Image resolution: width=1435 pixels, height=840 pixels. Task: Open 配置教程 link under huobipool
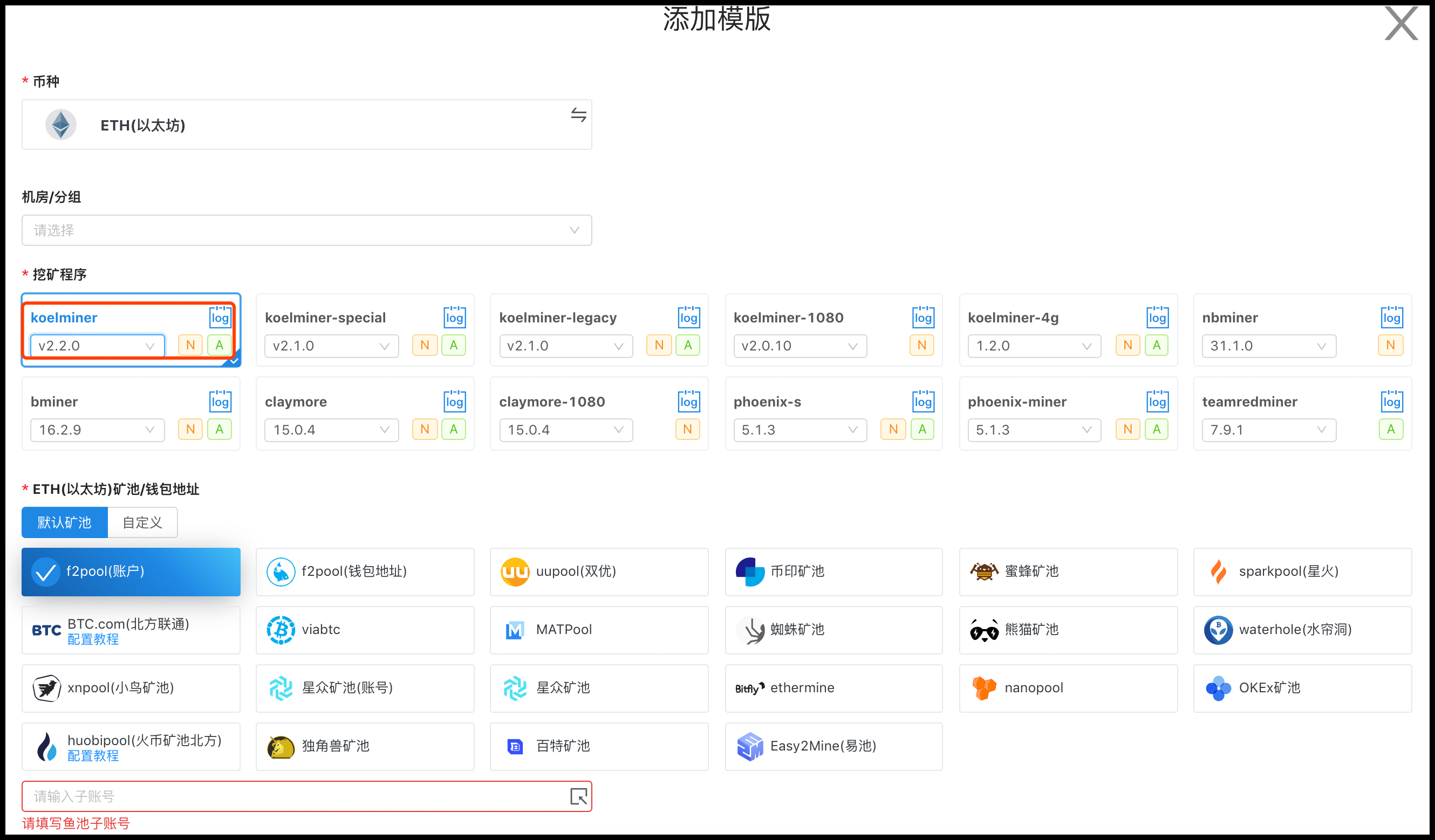click(93, 756)
